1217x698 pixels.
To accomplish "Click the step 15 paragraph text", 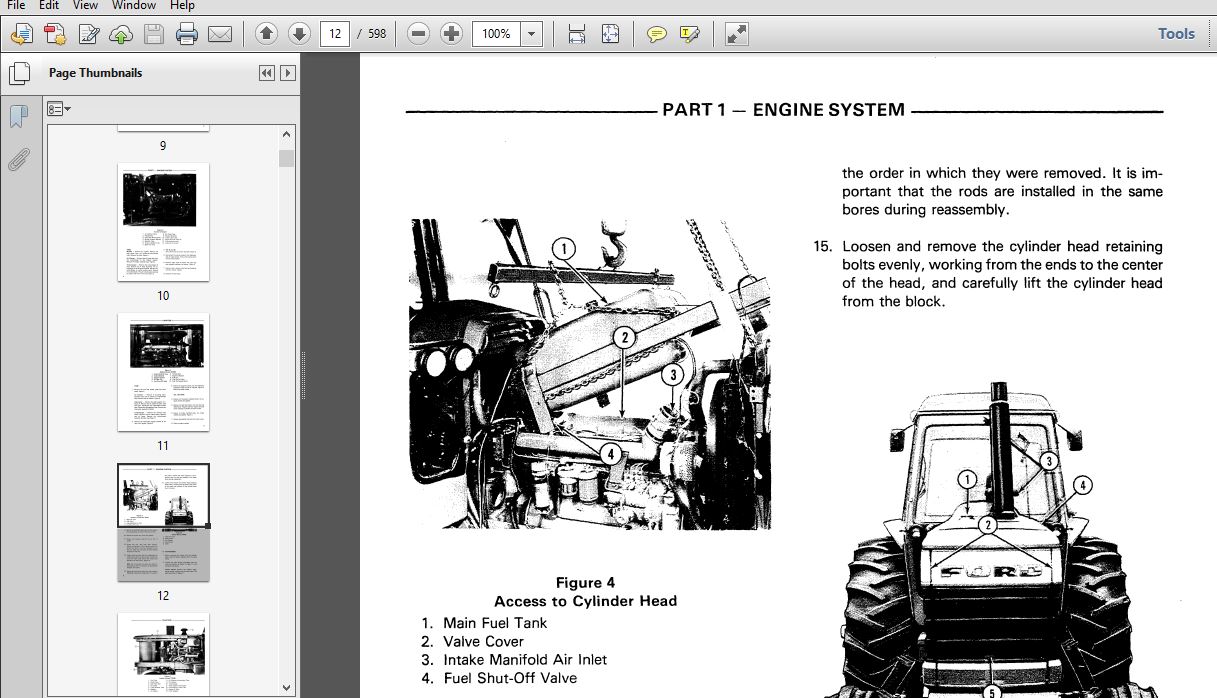I will (1002, 274).
